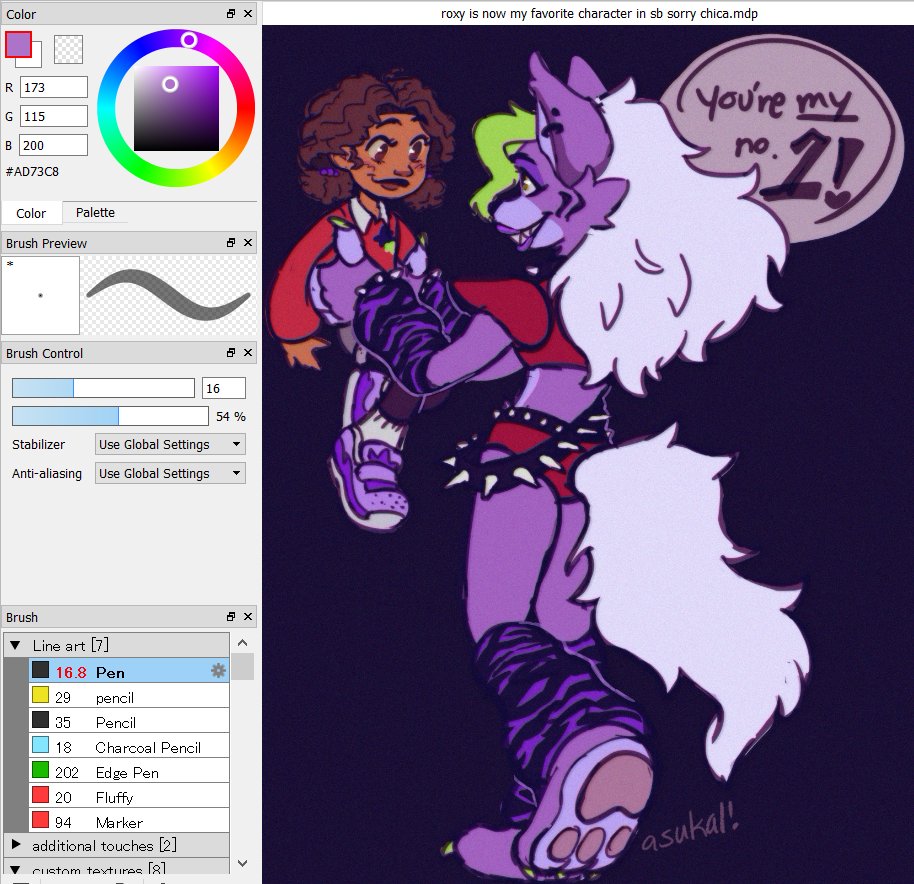Close the Brush Control panel

coord(248,353)
